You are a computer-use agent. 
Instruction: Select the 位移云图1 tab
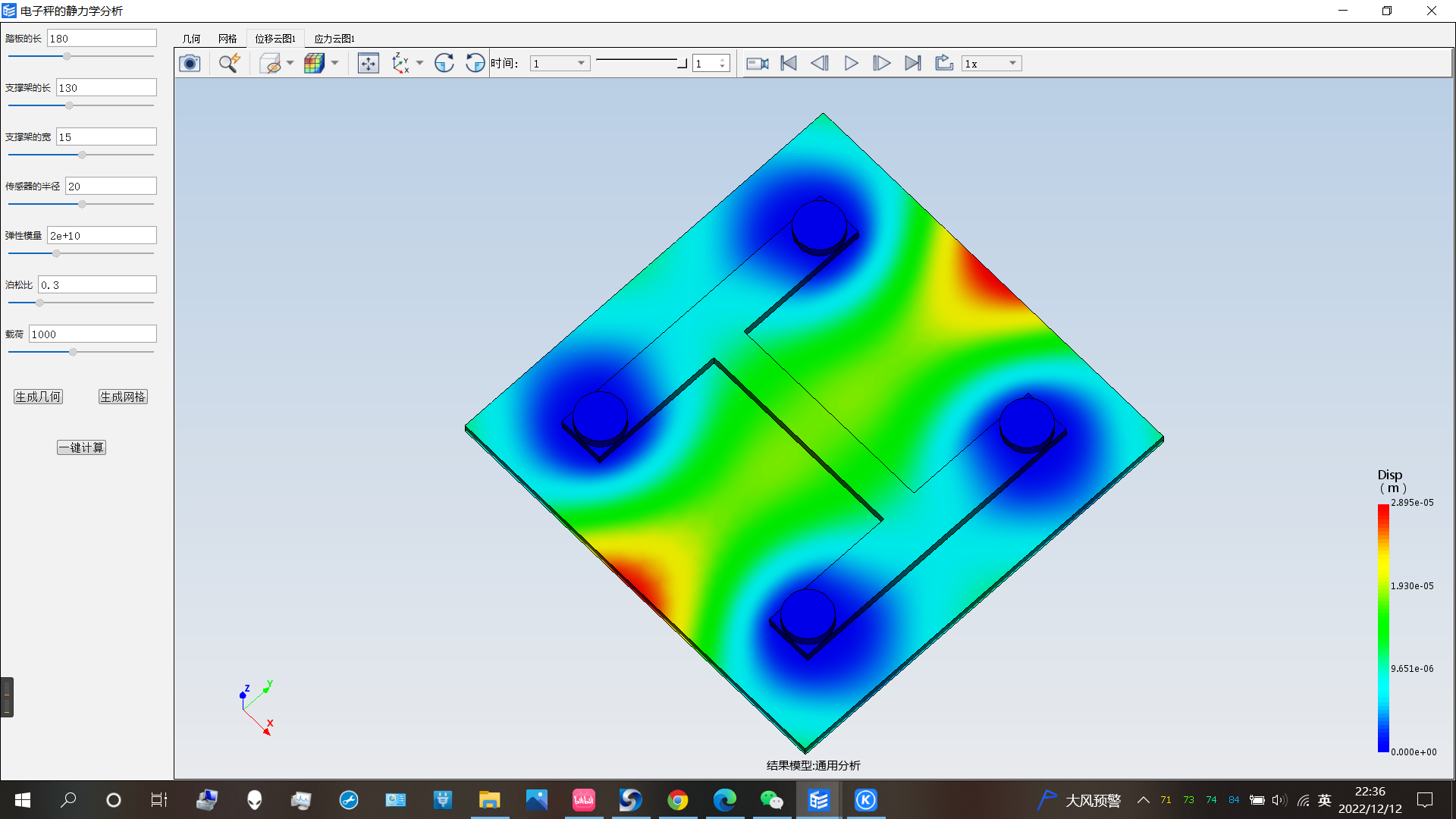pyautogui.click(x=275, y=39)
